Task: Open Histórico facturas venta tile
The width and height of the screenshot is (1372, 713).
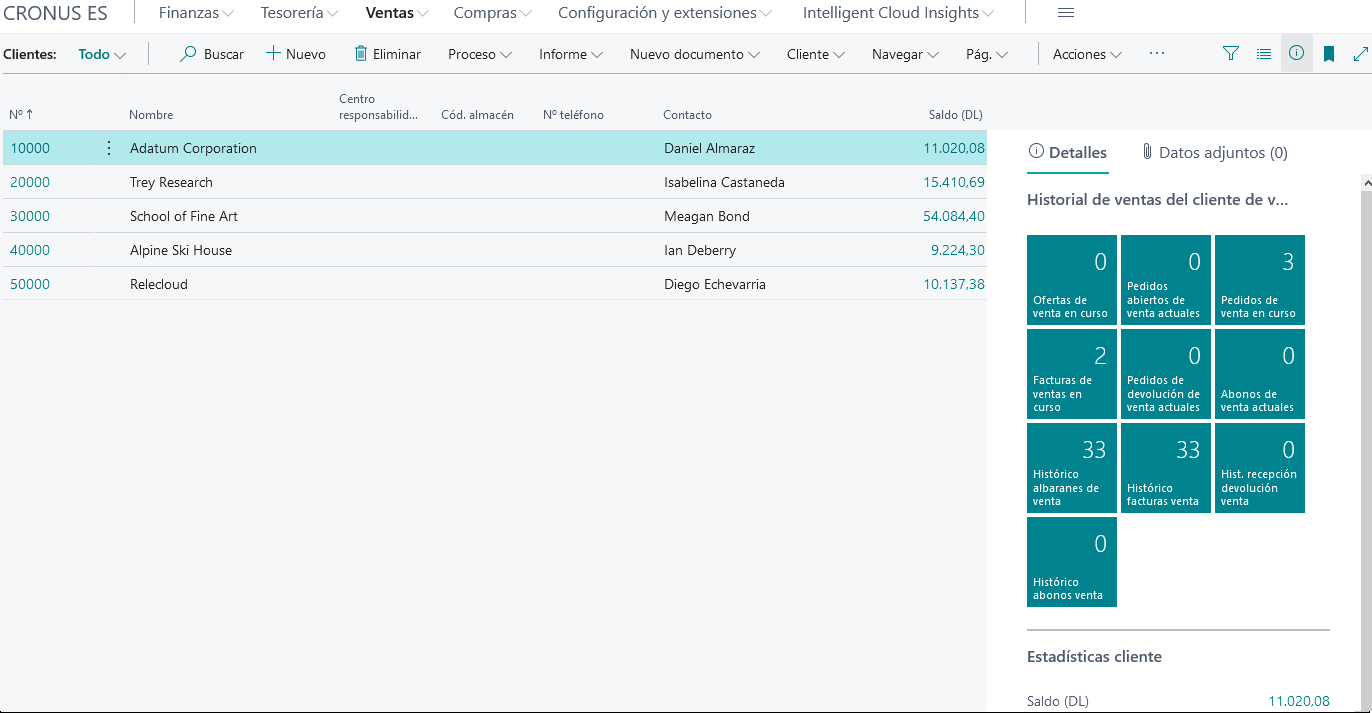Action: (x=1166, y=468)
